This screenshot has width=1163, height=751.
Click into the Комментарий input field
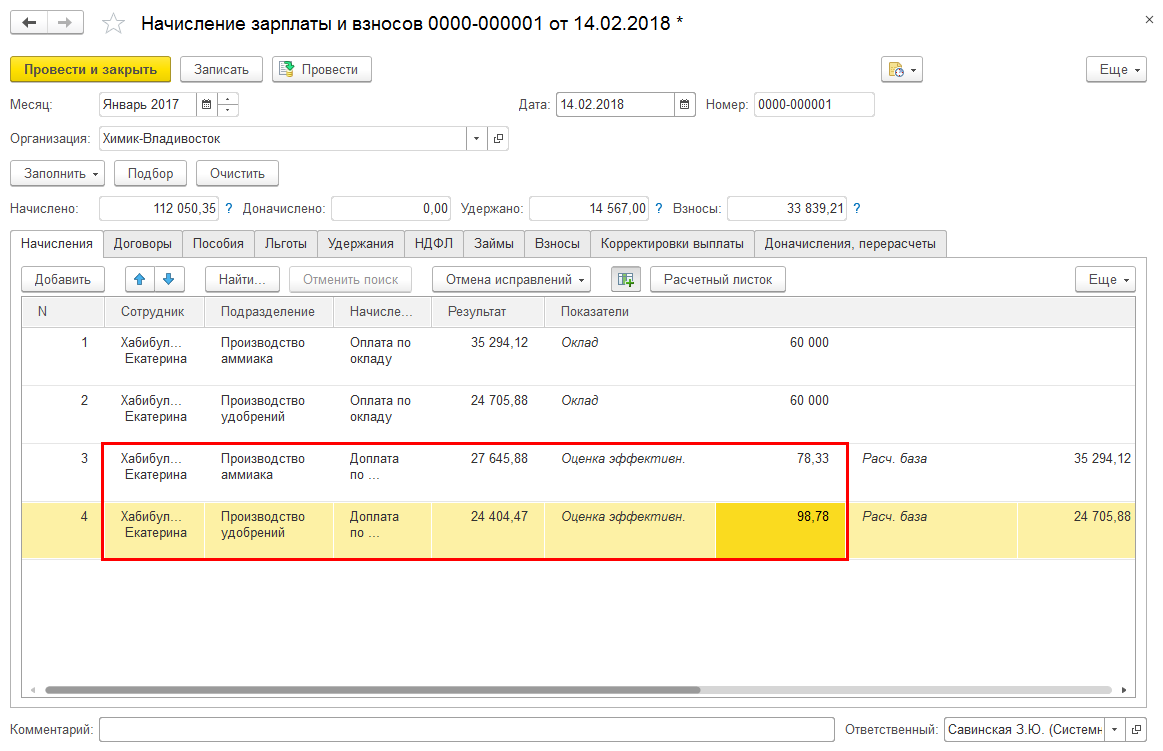pyautogui.click(x=466, y=730)
